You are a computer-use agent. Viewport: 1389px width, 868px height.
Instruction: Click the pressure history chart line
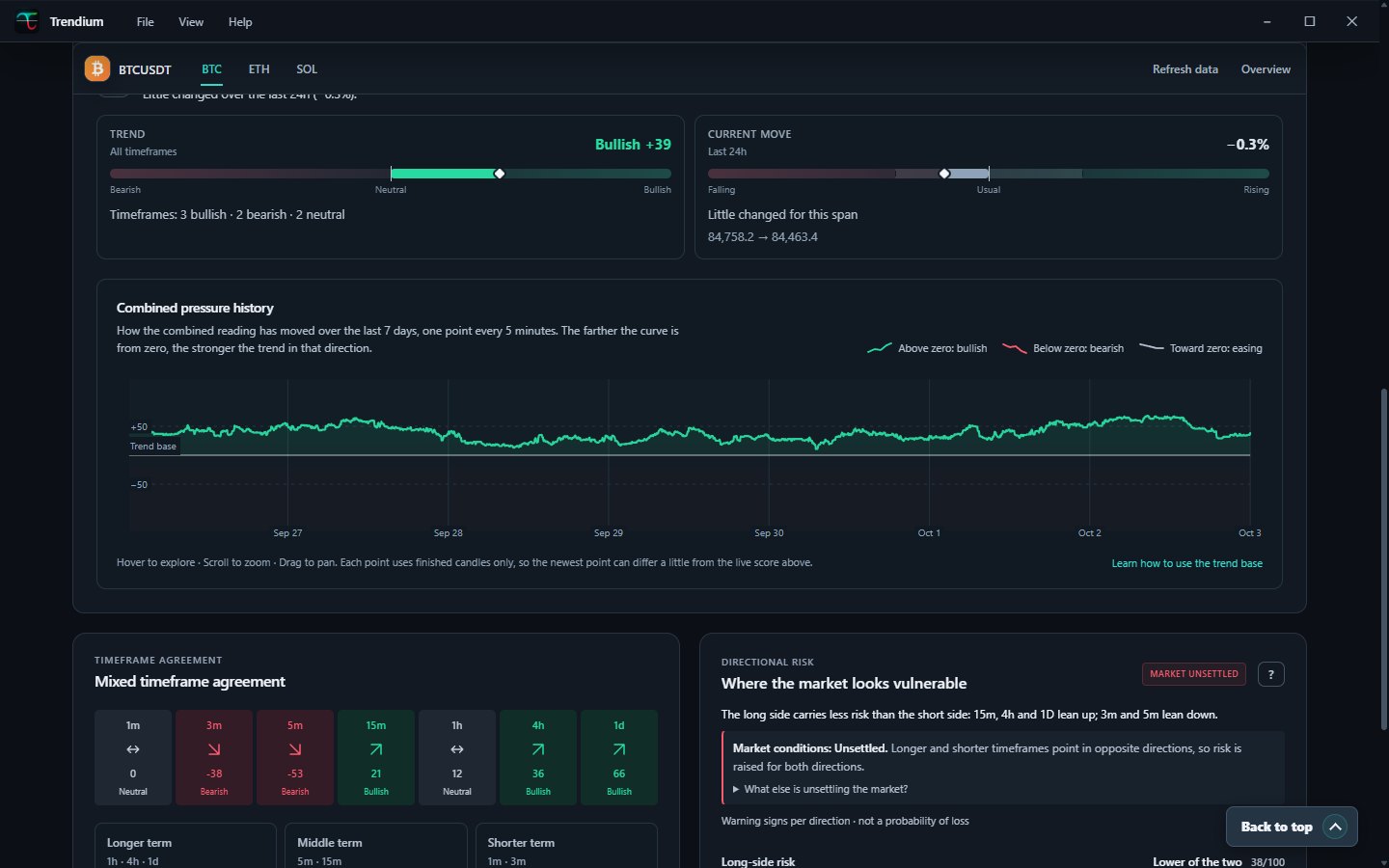coord(701,433)
